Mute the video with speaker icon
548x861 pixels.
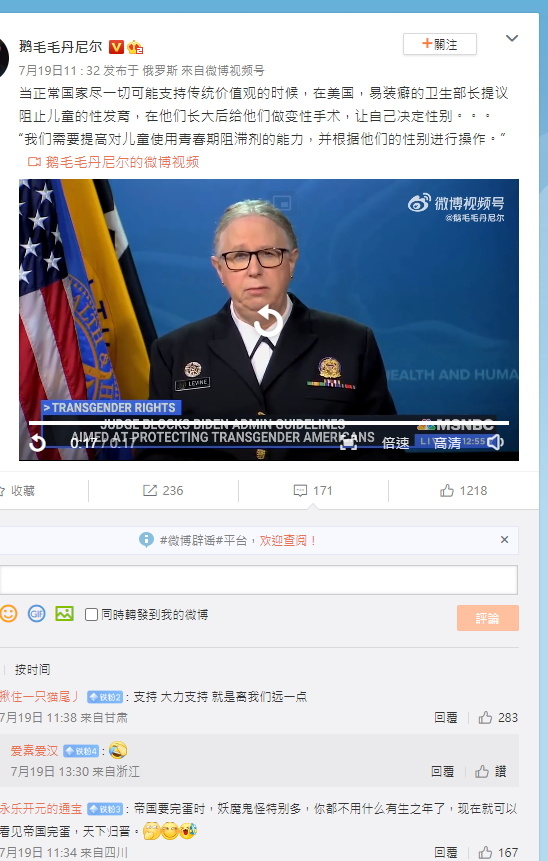click(x=496, y=442)
